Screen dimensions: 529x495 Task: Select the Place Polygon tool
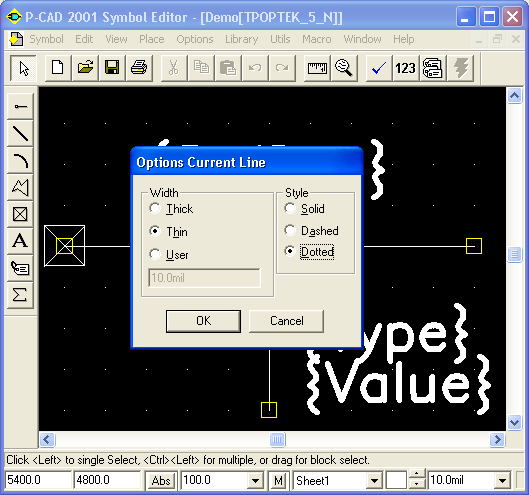pos(20,188)
